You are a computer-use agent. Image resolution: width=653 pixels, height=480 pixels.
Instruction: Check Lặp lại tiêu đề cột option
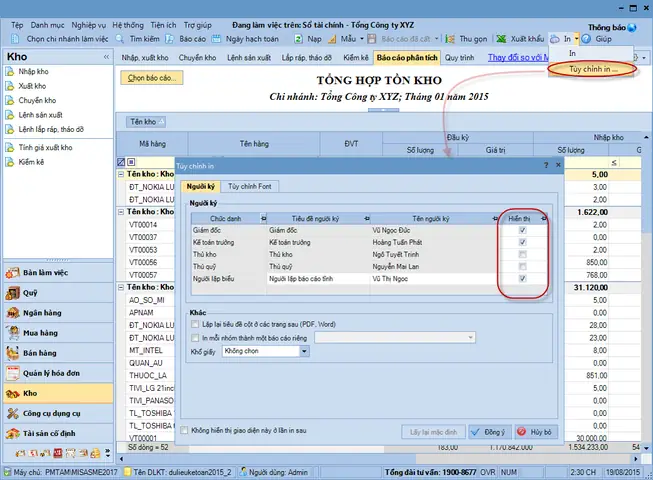194,324
